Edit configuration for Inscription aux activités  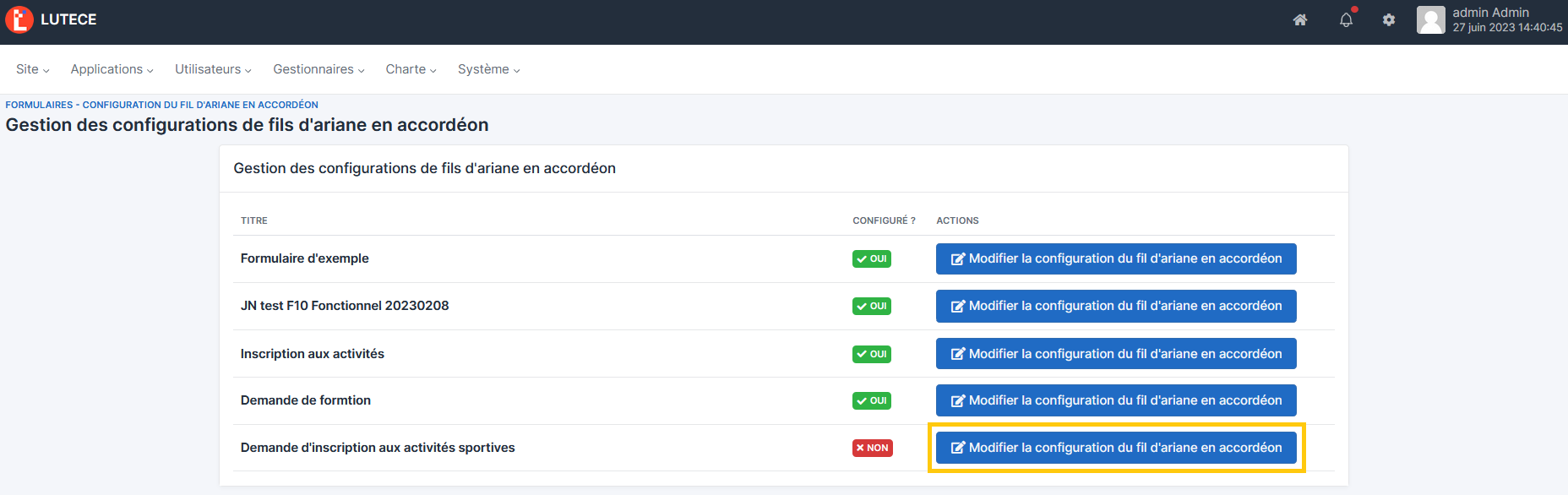(x=1115, y=354)
